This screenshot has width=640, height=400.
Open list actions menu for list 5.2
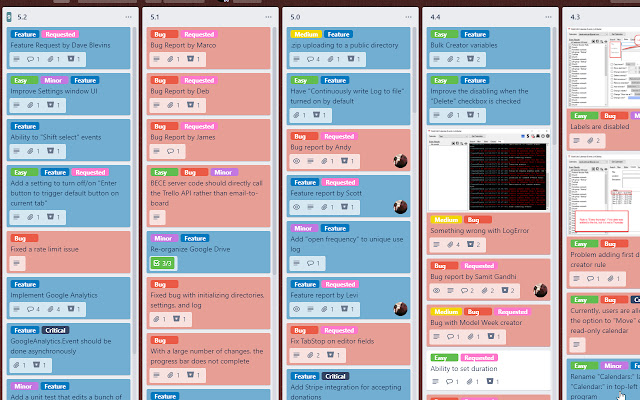pyautogui.click(x=129, y=17)
